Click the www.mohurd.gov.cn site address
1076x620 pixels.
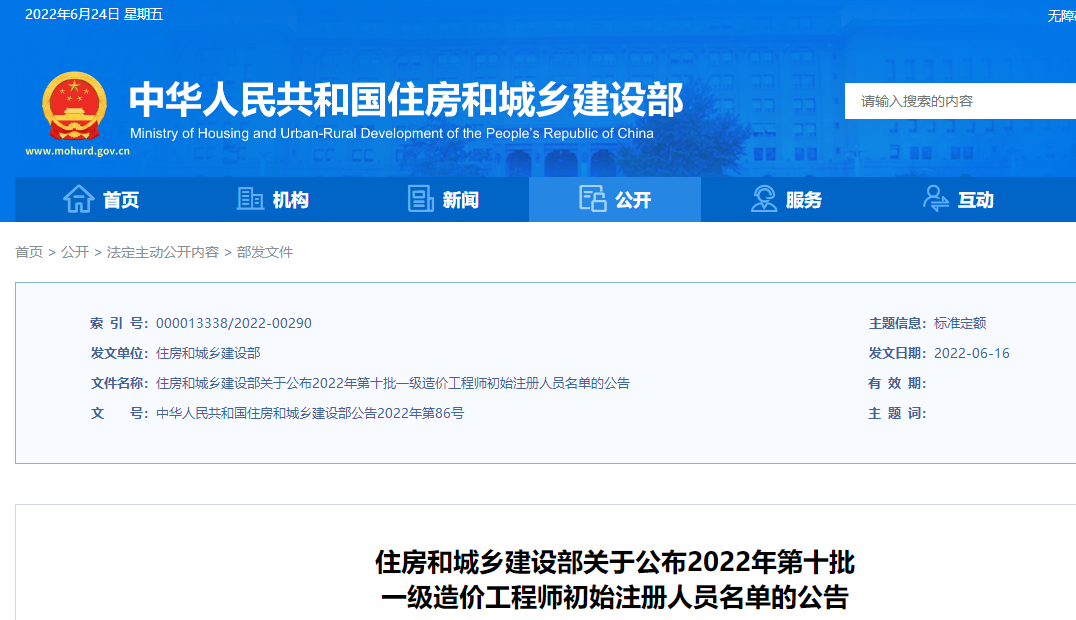click(77, 152)
